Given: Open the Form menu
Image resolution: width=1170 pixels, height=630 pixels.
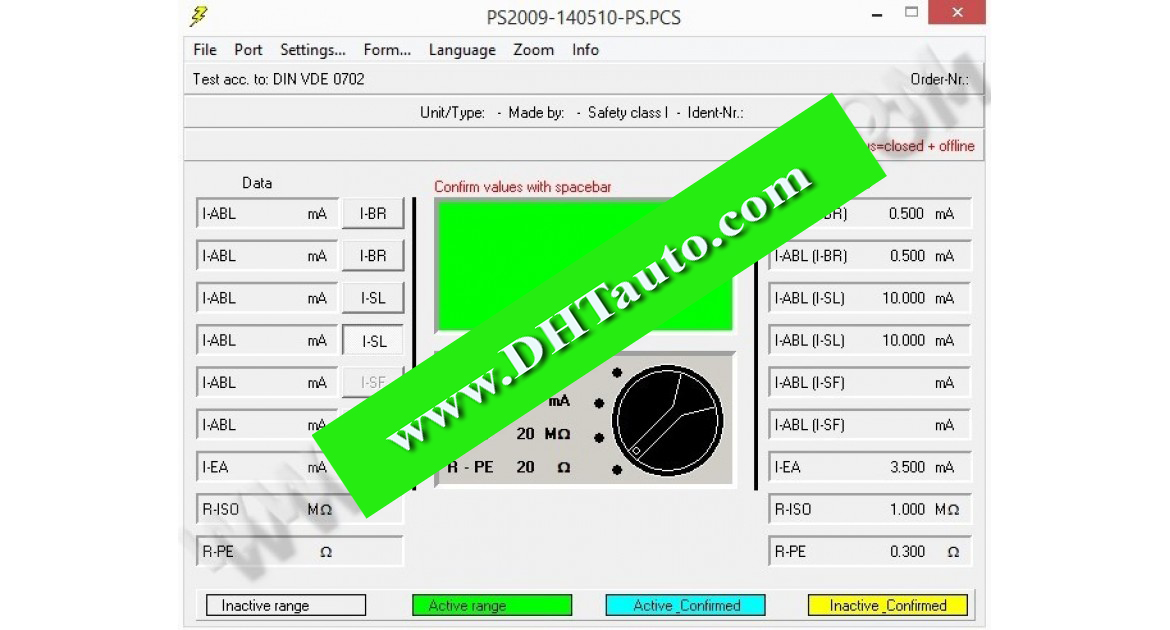Looking at the screenshot, I should [387, 49].
